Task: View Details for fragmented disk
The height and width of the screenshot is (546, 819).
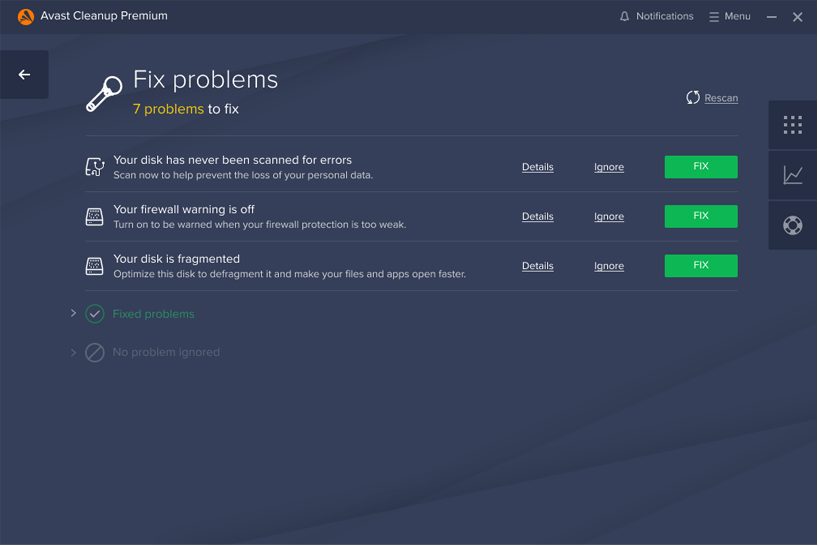Action: click(x=537, y=266)
